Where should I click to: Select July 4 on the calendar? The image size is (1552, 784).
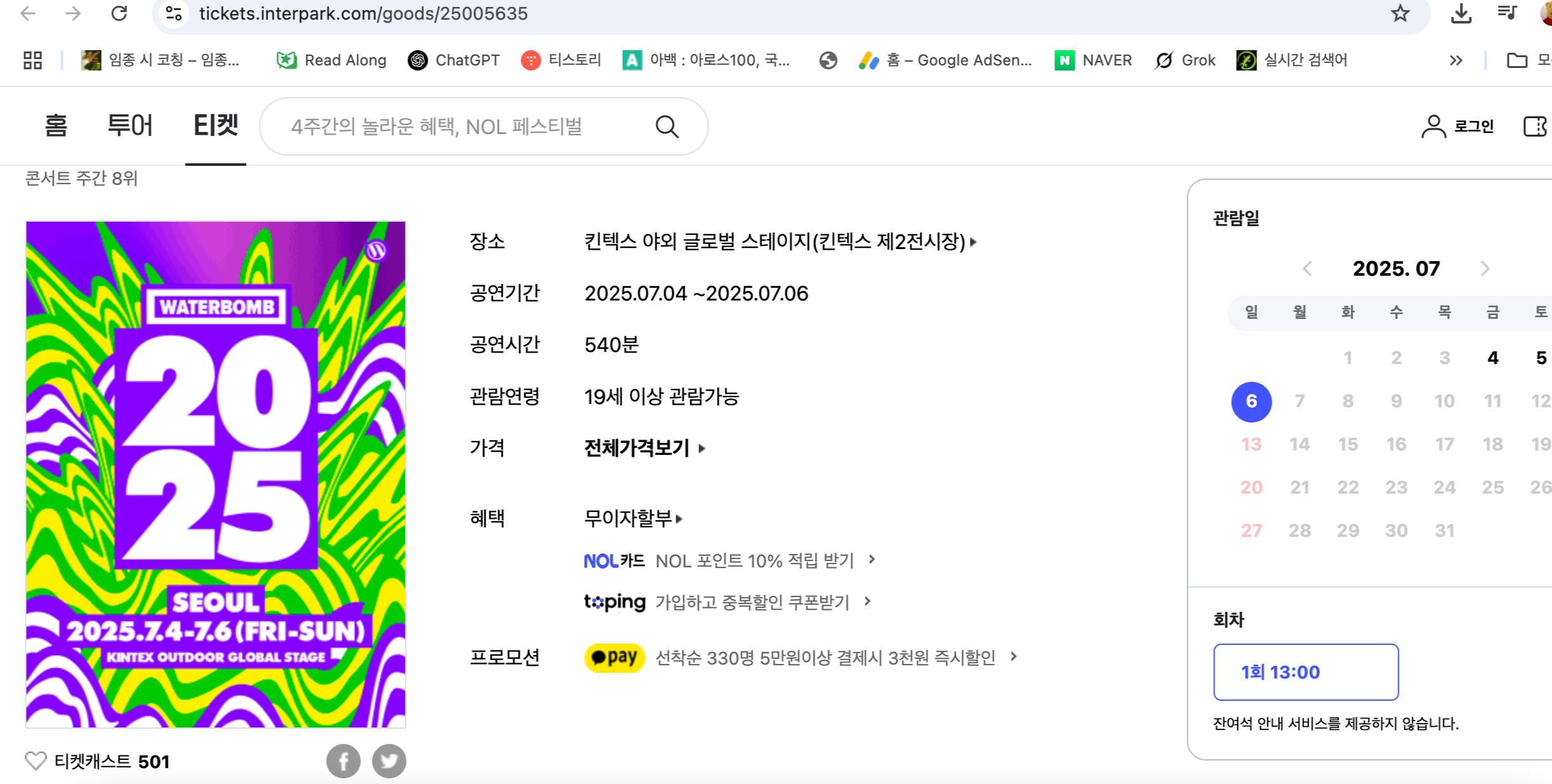pyautogui.click(x=1492, y=358)
